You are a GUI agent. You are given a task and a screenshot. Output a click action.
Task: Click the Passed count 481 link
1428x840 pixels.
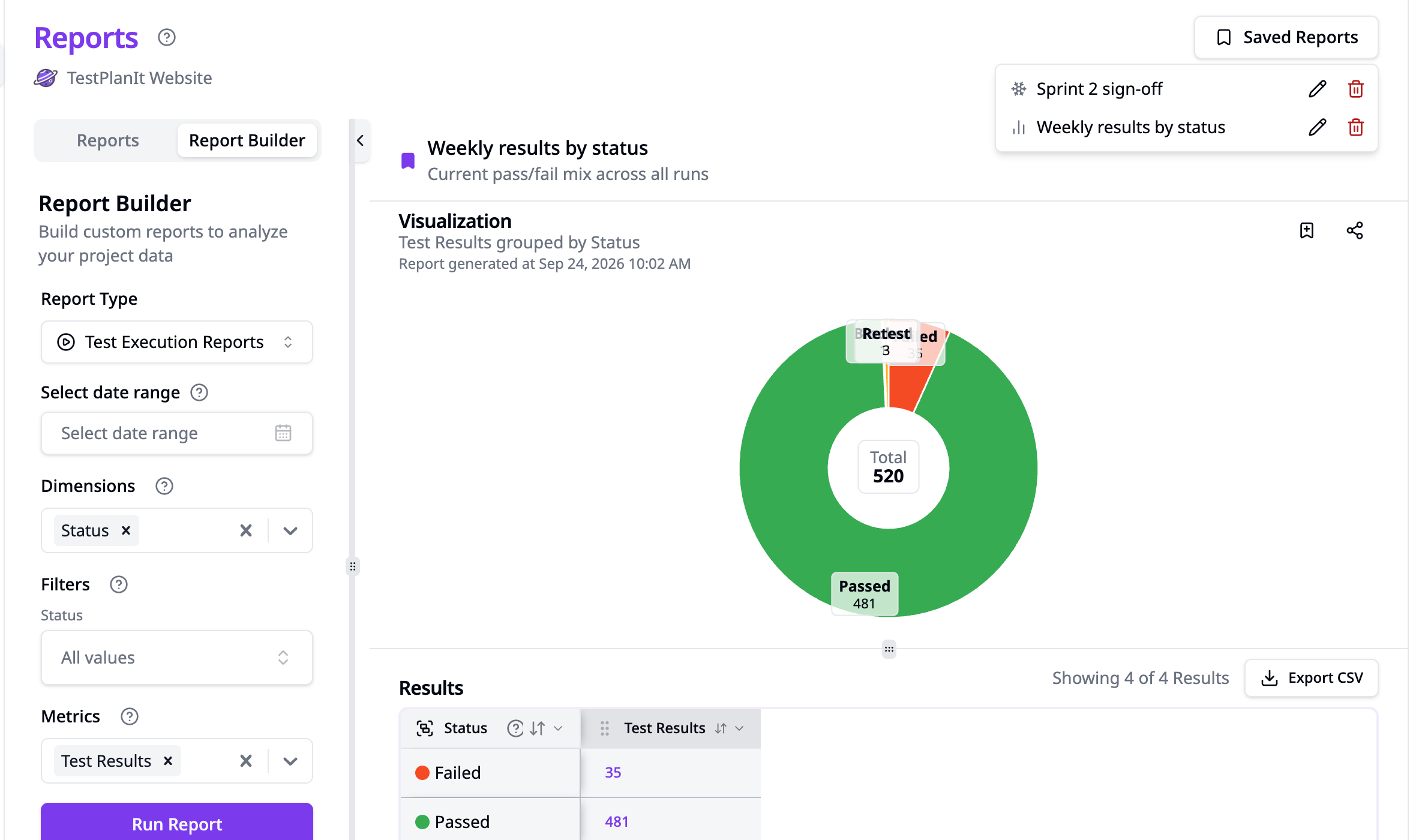616,821
